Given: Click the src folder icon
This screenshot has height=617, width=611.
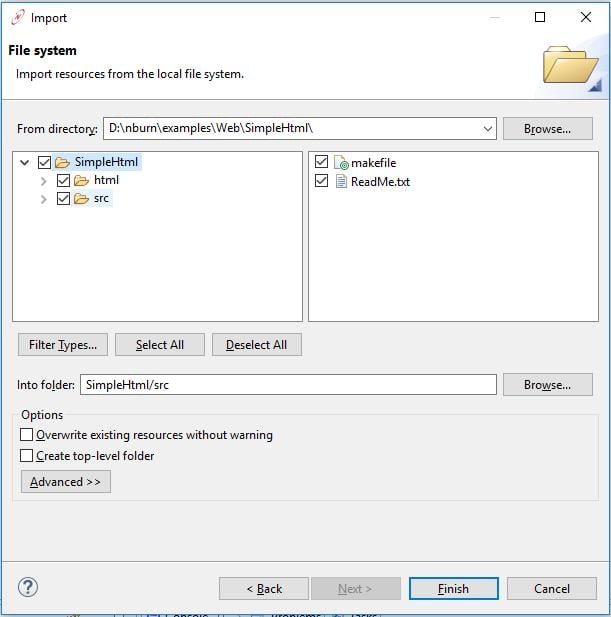Looking at the screenshot, I should point(81,198).
